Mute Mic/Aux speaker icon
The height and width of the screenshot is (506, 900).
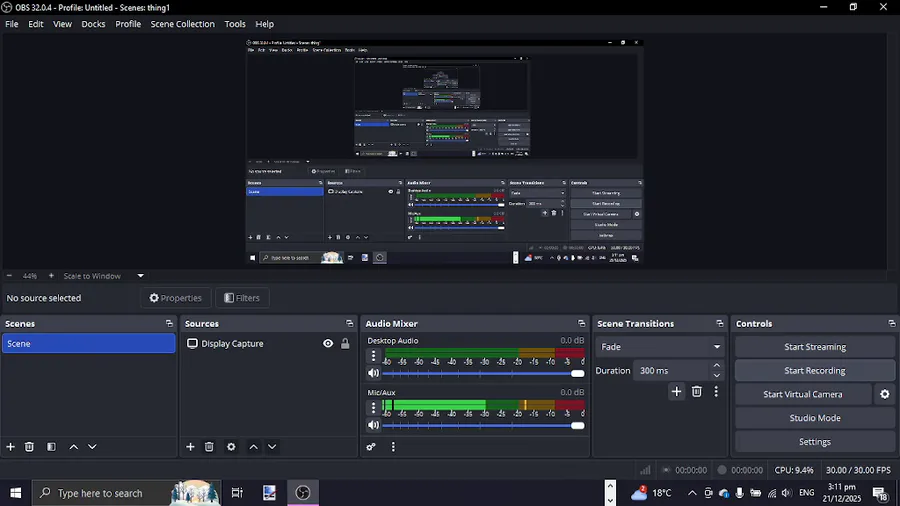[x=373, y=425]
